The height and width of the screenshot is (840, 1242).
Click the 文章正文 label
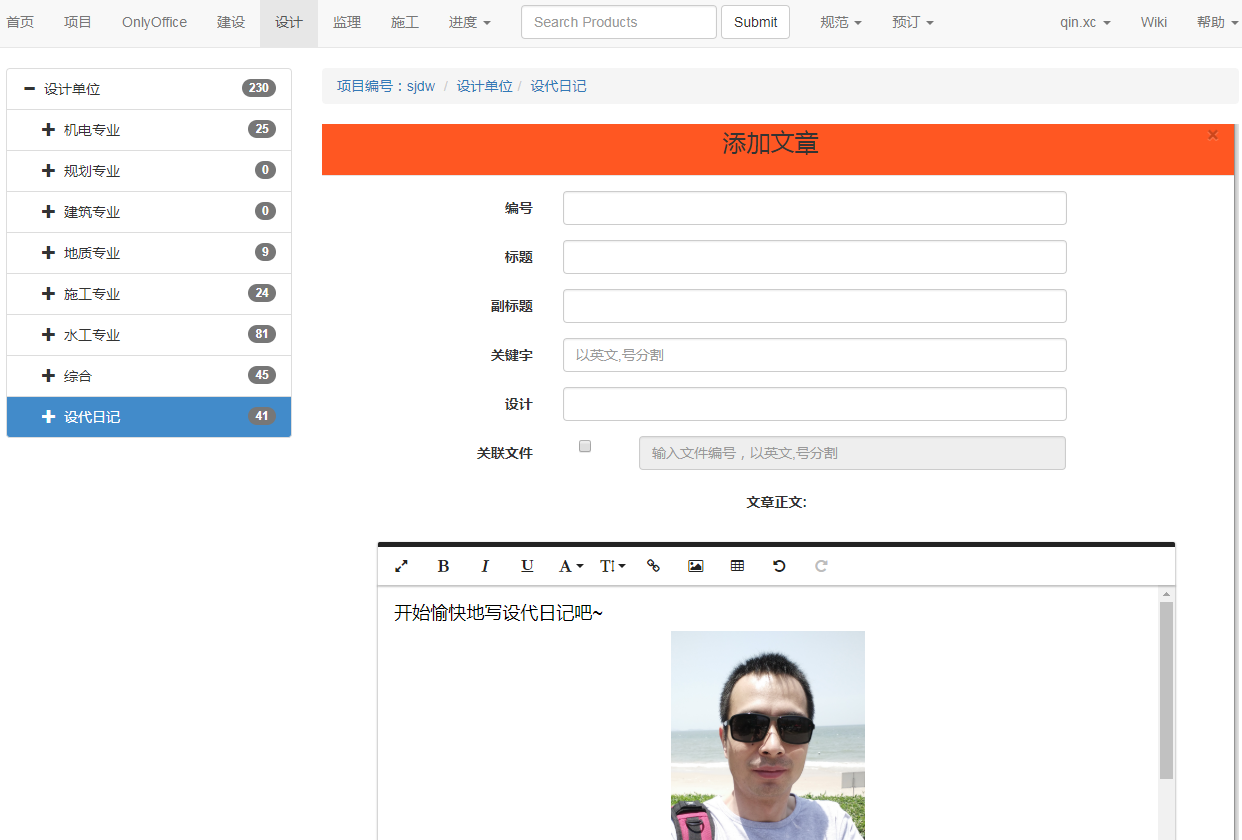point(776,502)
